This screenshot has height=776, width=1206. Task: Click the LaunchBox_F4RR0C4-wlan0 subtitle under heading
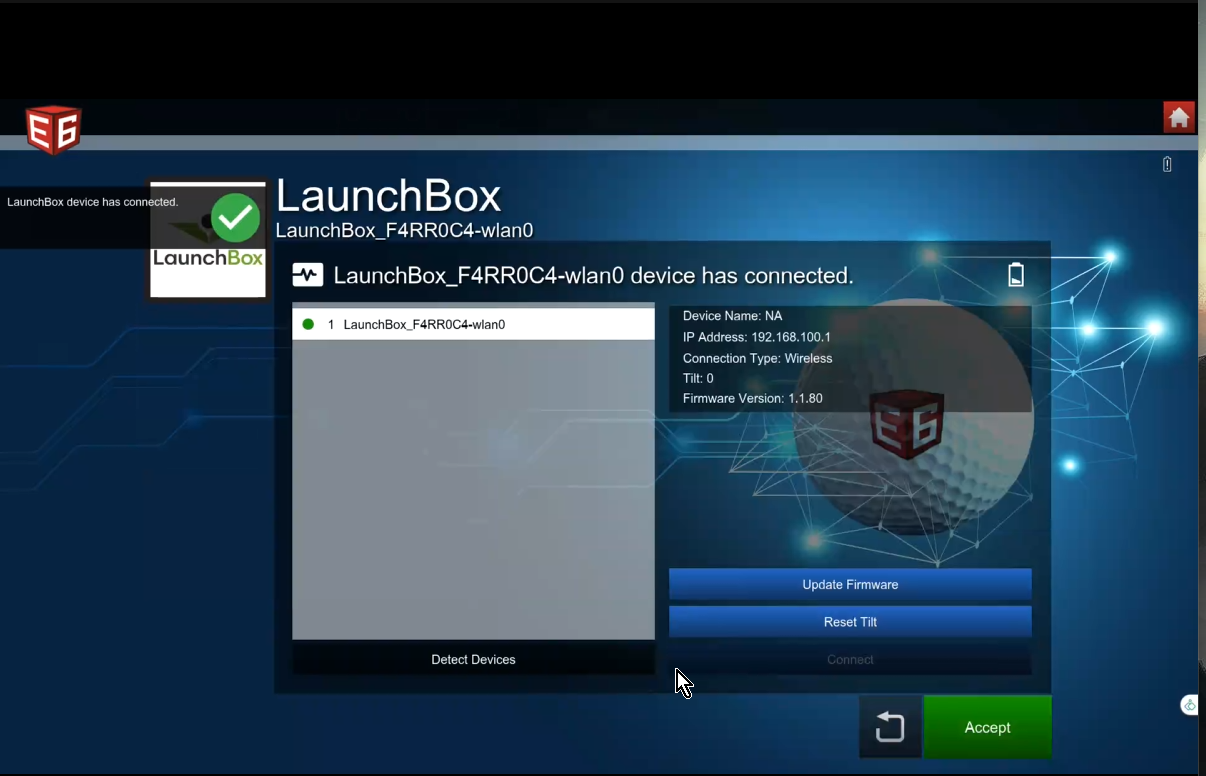404,231
